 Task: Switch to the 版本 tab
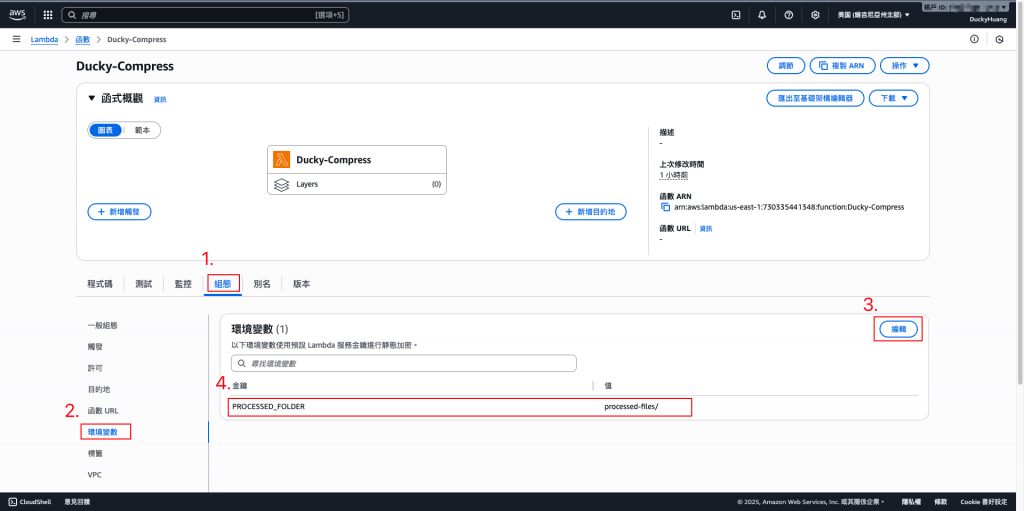[x=302, y=284]
